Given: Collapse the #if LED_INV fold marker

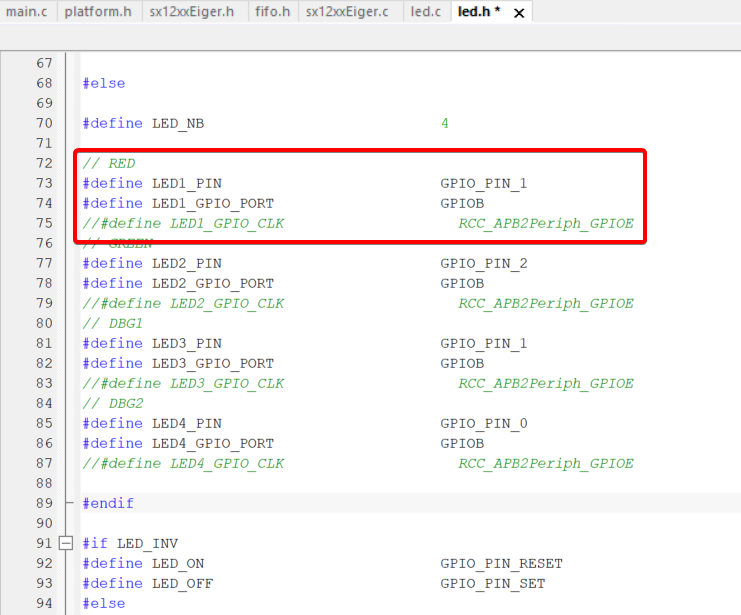Looking at the screenshot, I should point(67,543).
